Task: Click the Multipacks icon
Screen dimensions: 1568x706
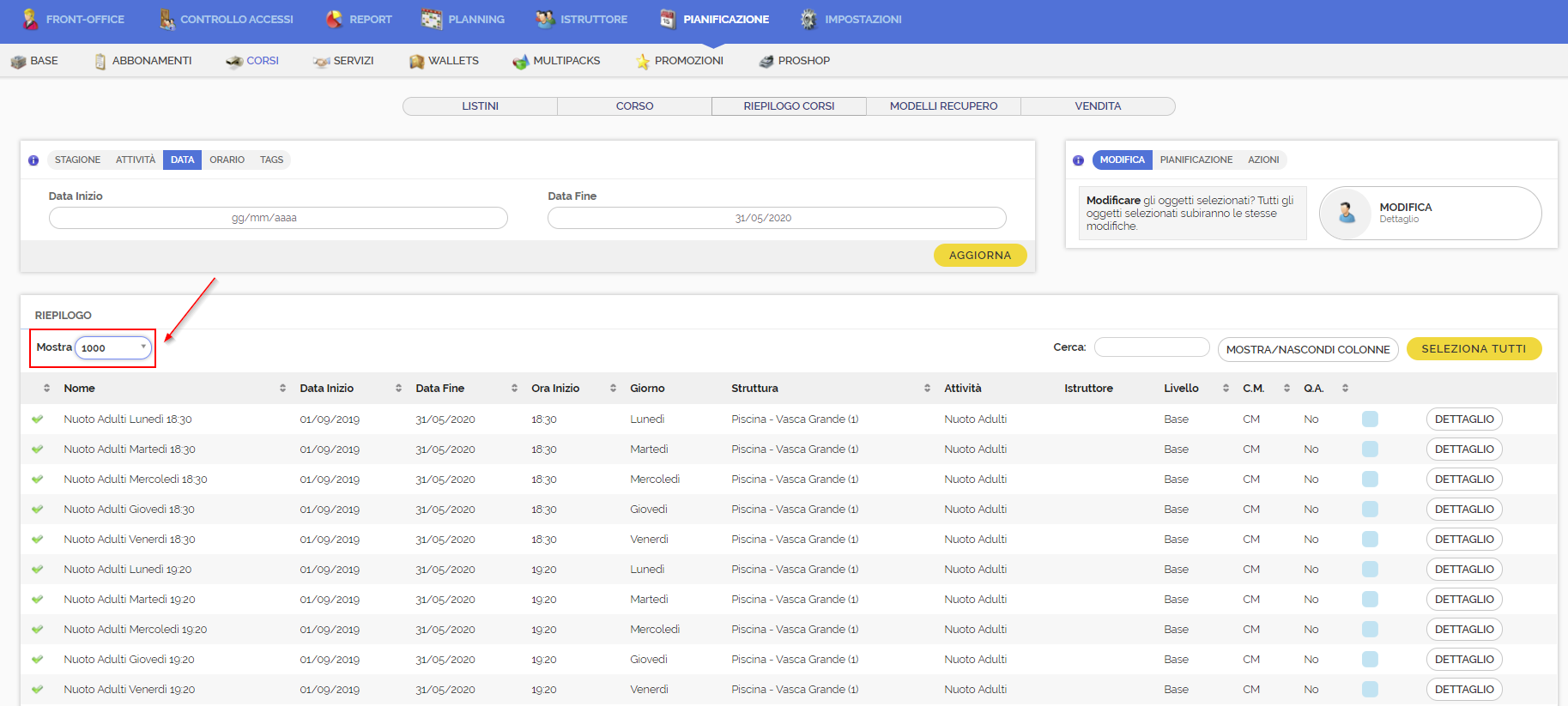Action: pyautogui.click(x=520, y=62)
